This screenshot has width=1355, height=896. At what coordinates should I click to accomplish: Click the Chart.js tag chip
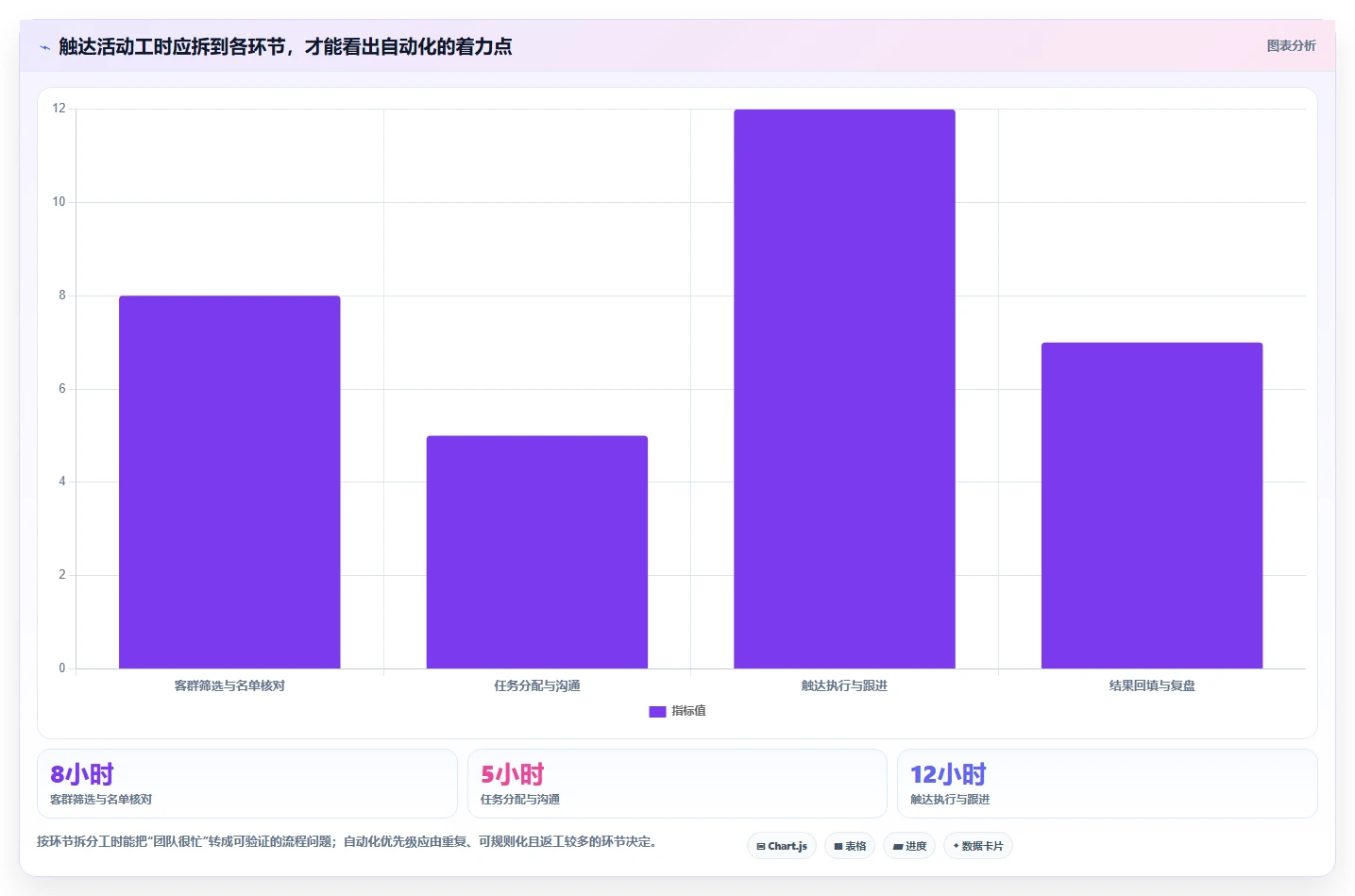[782, 846]
